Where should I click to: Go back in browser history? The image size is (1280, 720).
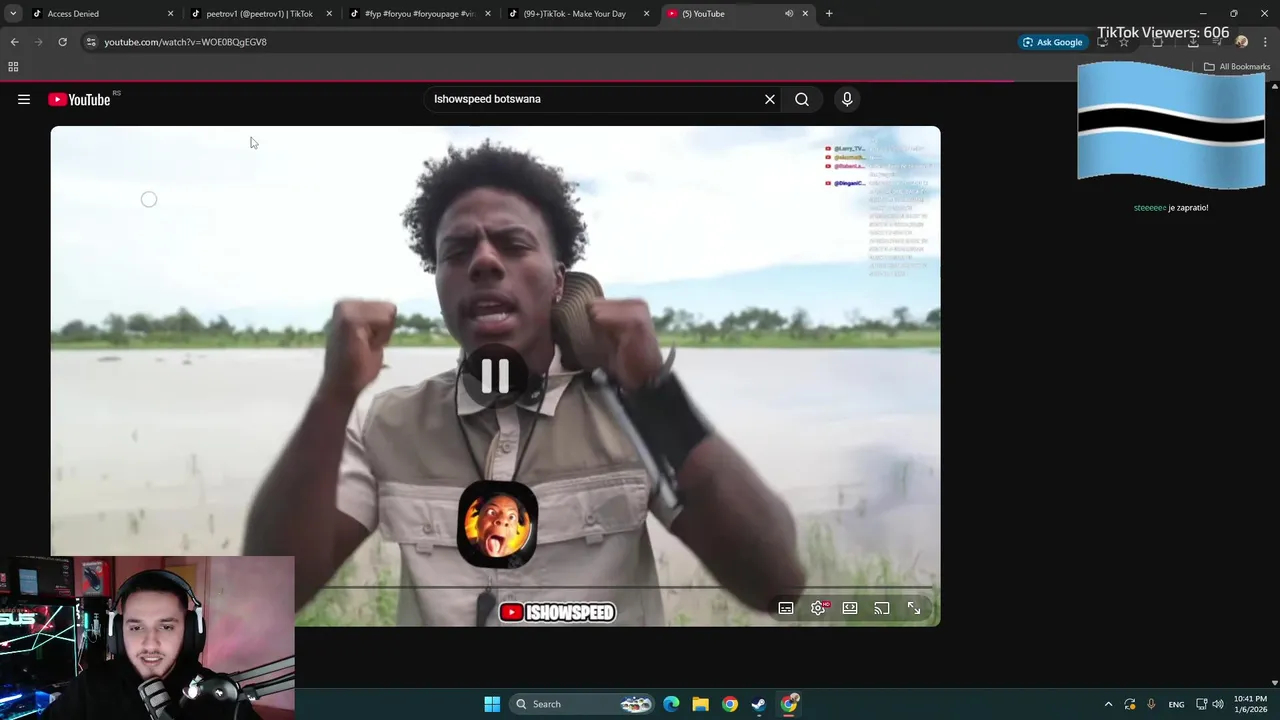point(14,42)
